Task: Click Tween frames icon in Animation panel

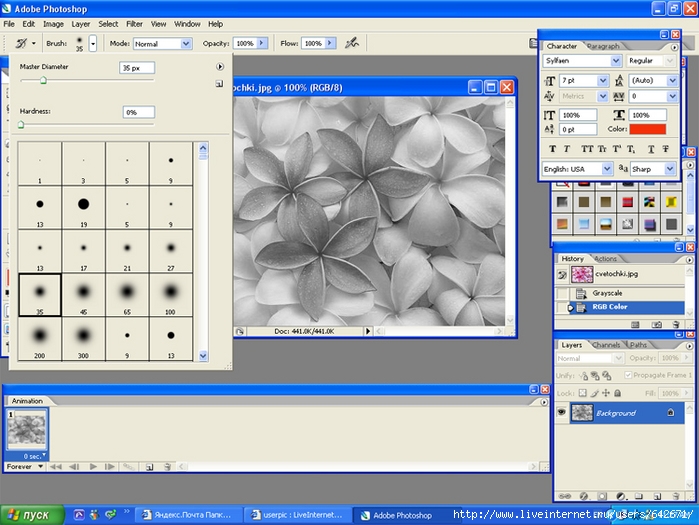Action: click(129, 467)
